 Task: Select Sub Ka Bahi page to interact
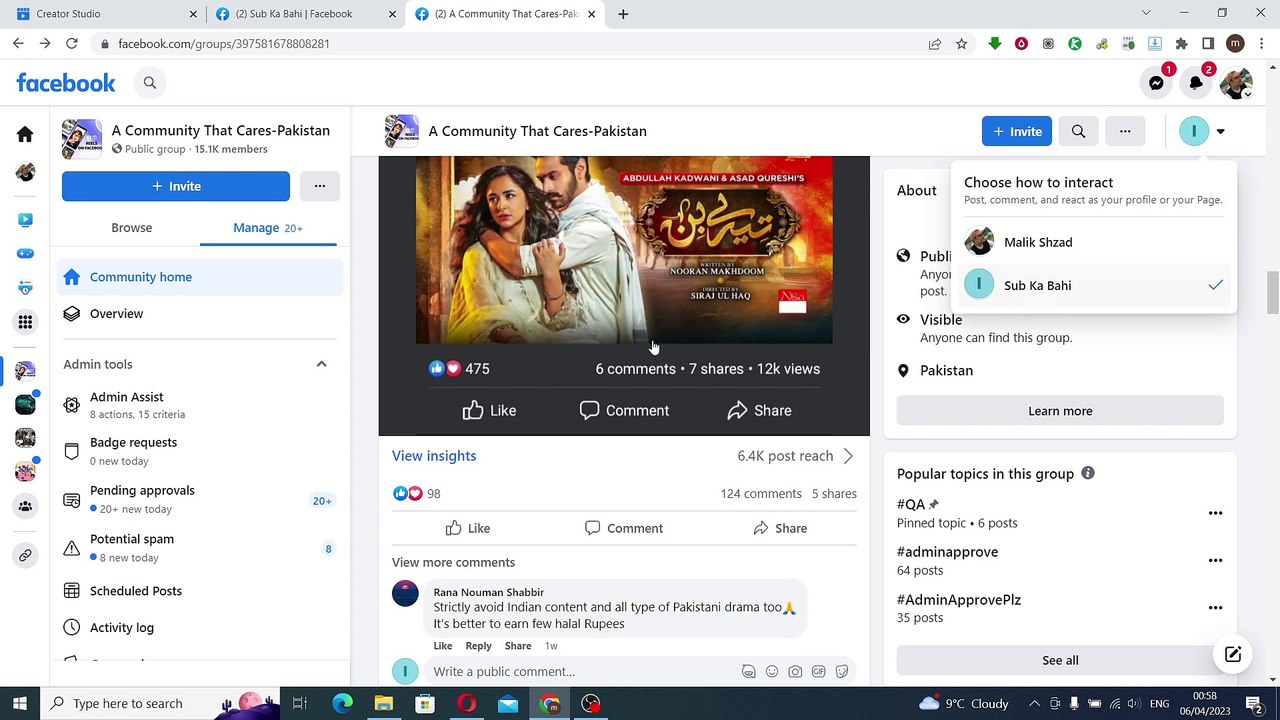tap(1095, 285)
